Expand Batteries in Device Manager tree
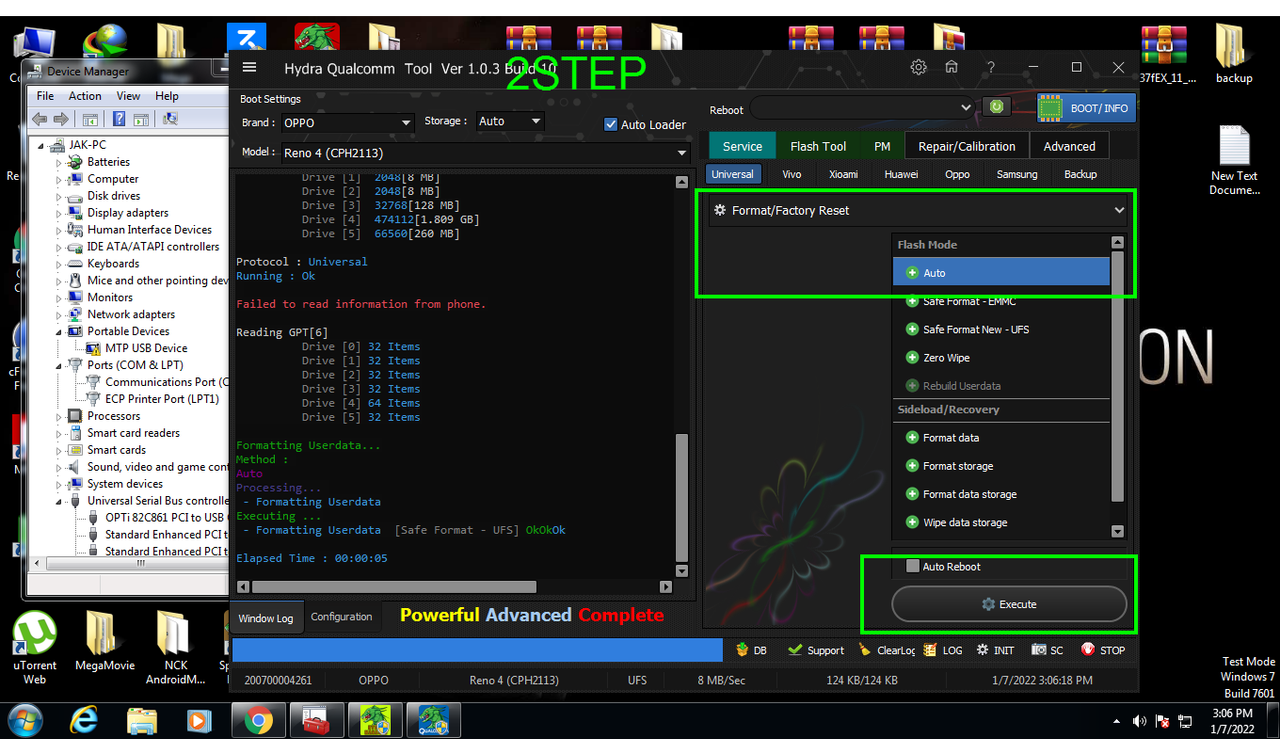Screen dimensions: 1280x739 [x=59, y=162]
